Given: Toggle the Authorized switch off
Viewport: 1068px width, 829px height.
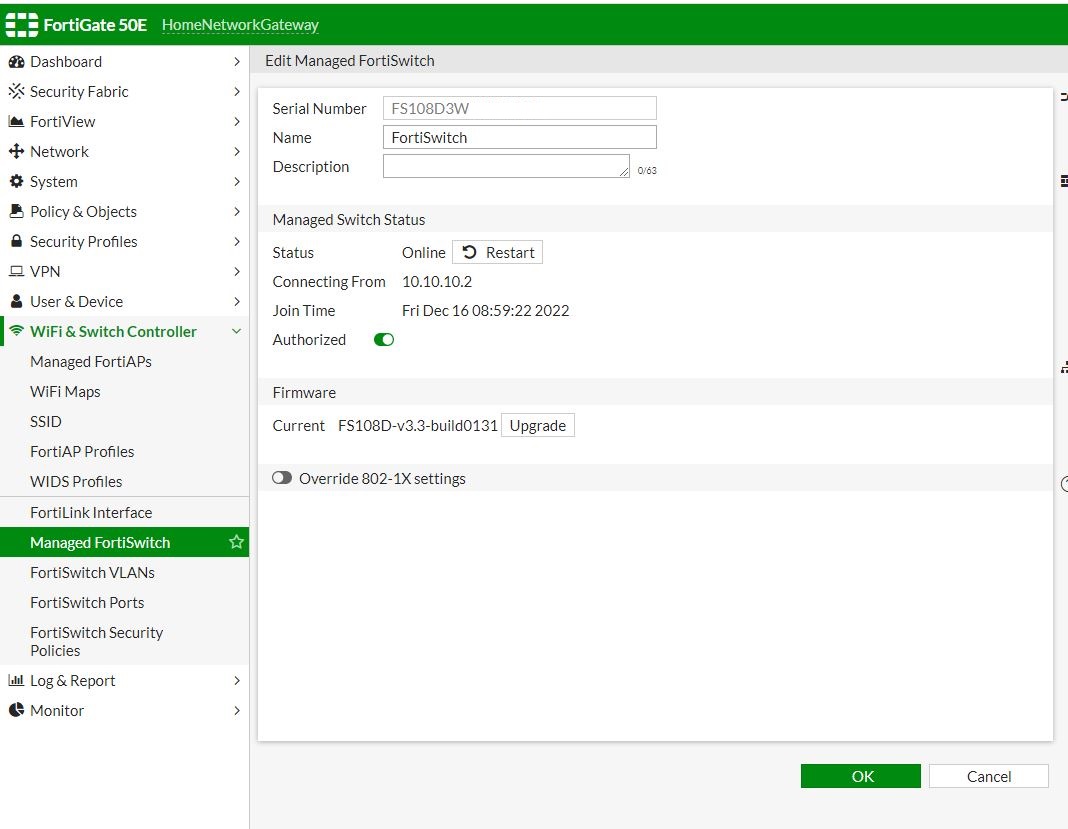Looking at the screenshot, I should coord(384,339).
